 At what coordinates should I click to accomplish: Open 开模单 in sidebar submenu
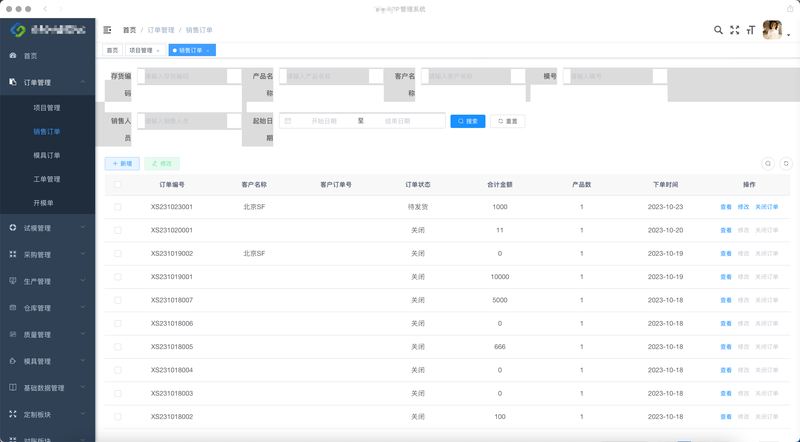coord(43,203)
